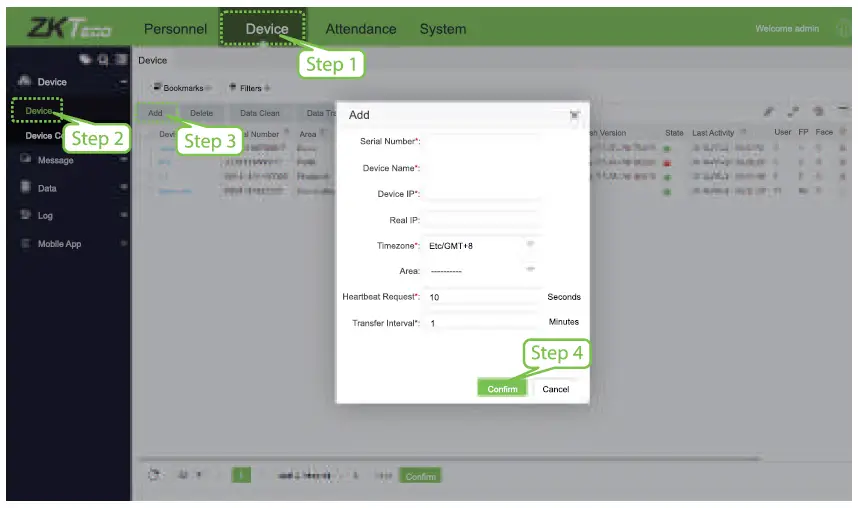Expand the Data sidebar section
858x508 pixels.
(x=124, y=187)
